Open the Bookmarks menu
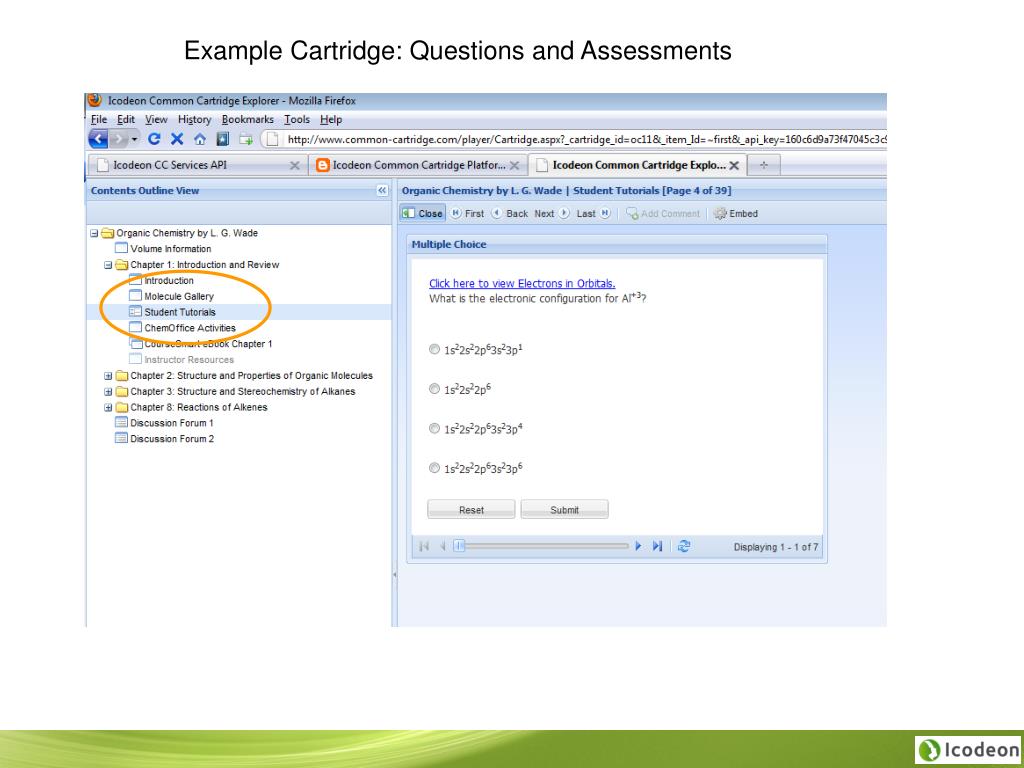The image size is (1024, 768). 248,120
